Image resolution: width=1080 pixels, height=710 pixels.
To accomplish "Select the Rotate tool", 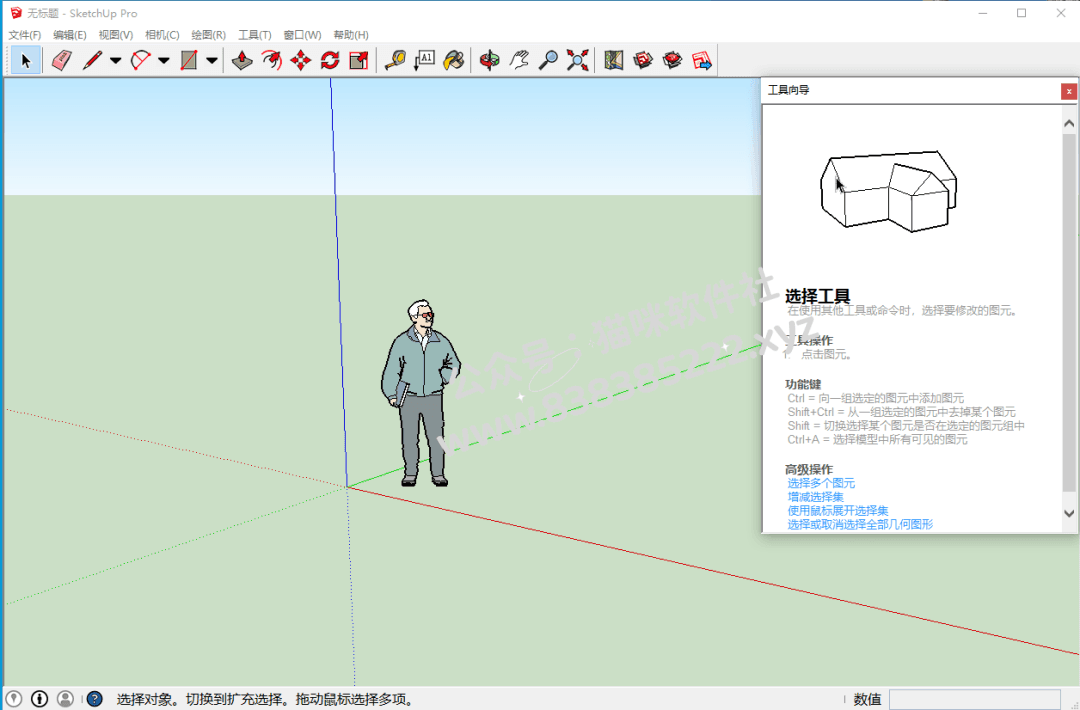I will point(330,61).
